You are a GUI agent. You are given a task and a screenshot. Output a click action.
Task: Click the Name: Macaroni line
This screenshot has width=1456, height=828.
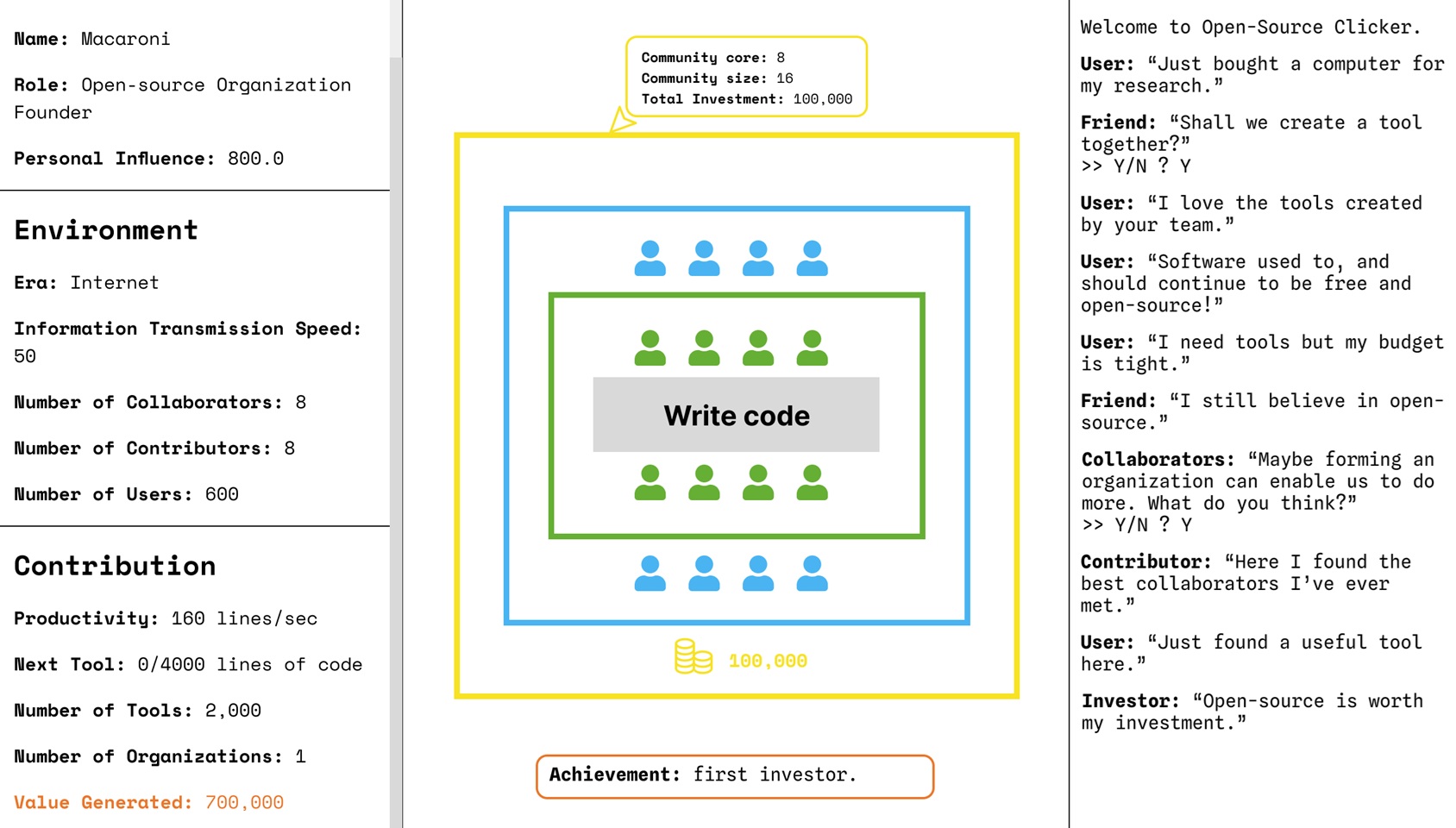[x=92, y=39]
